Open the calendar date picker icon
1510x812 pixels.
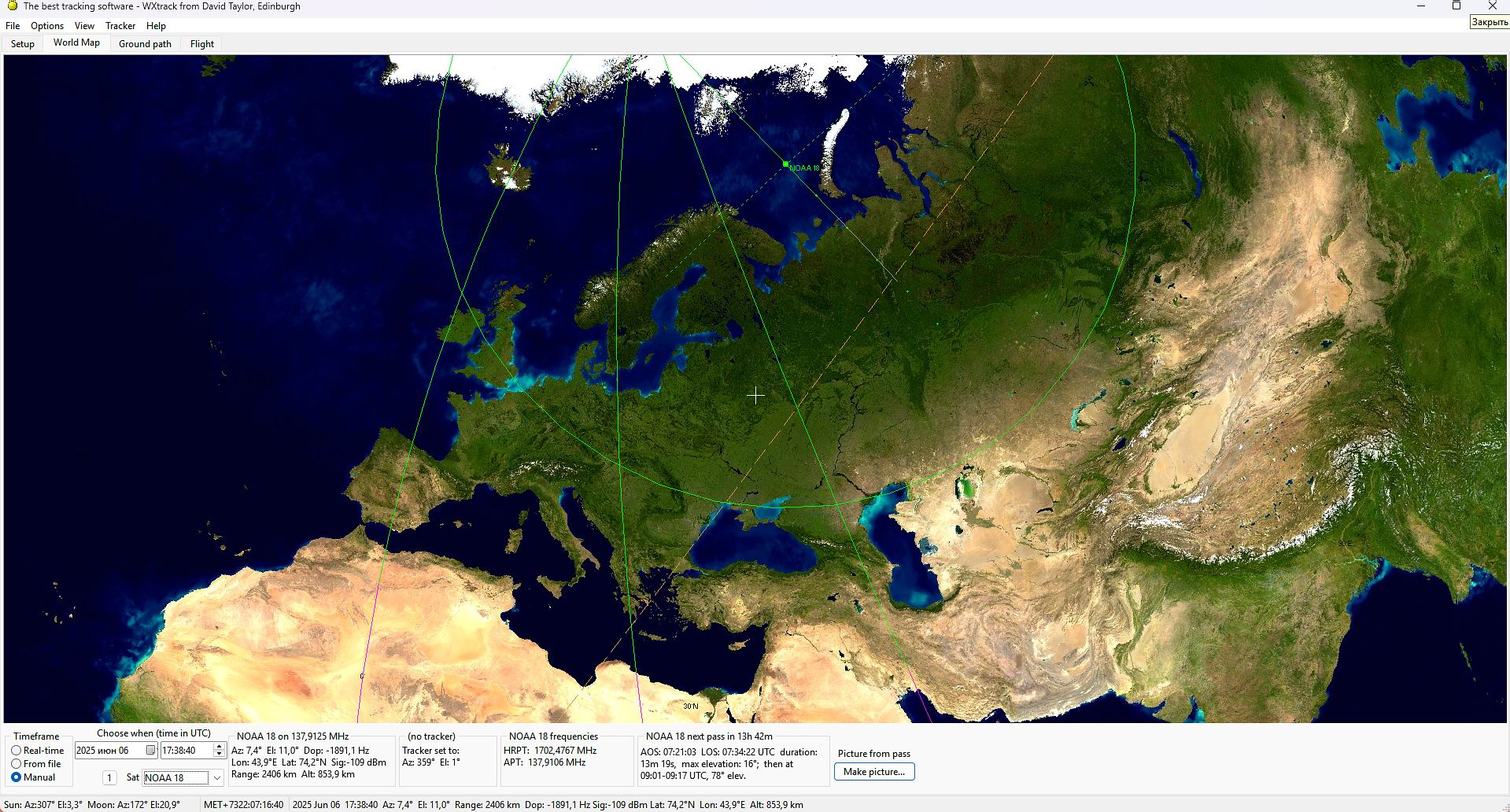point(150,751)
